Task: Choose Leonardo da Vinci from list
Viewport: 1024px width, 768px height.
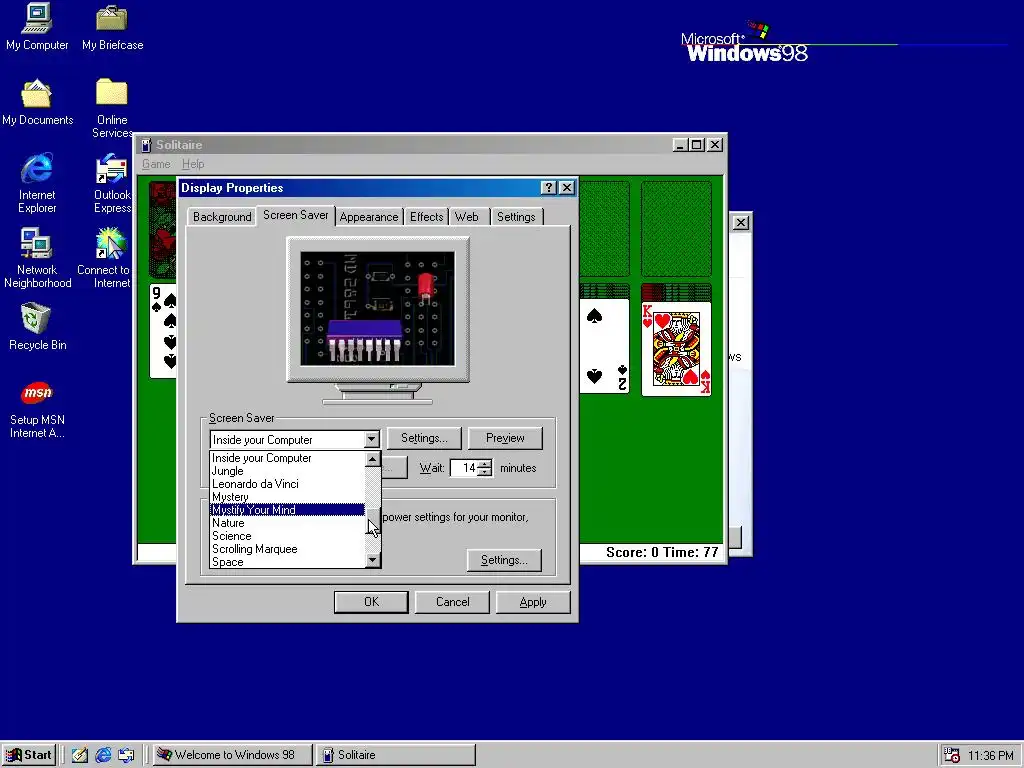Action: [x=287, y=484]
